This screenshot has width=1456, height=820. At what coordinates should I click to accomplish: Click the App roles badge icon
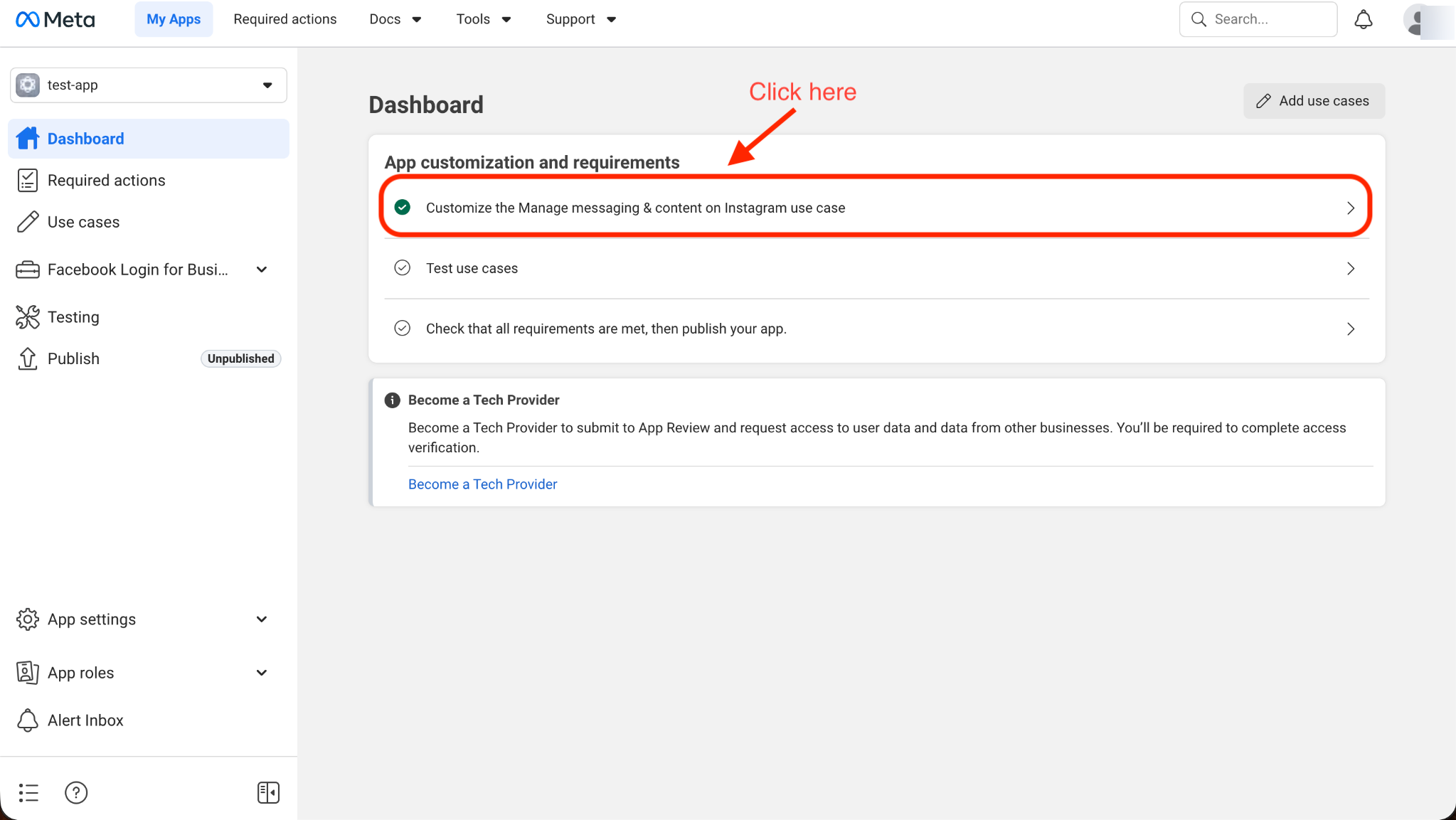point(28,673)
